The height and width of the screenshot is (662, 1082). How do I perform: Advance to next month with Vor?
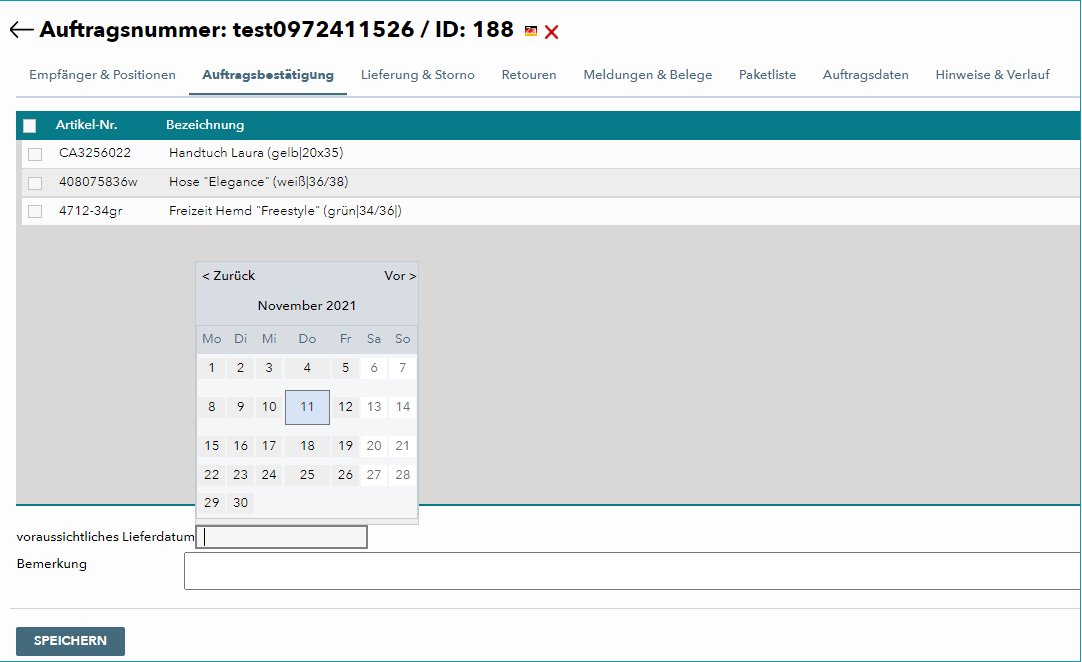[400, 275]
